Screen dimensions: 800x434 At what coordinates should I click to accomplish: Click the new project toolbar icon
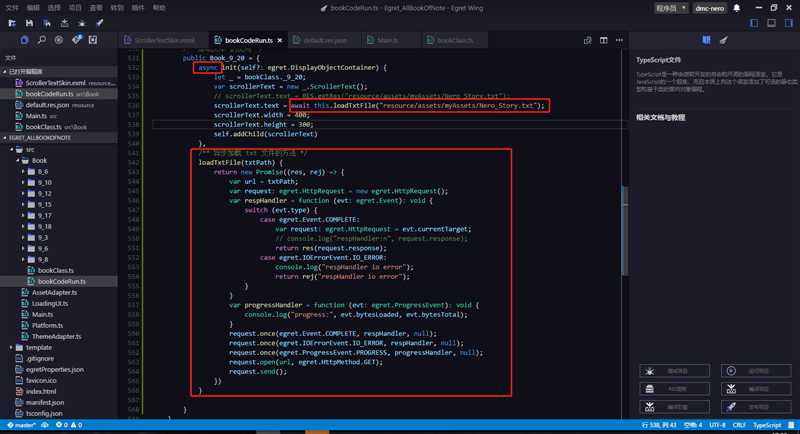pos(12,23)
